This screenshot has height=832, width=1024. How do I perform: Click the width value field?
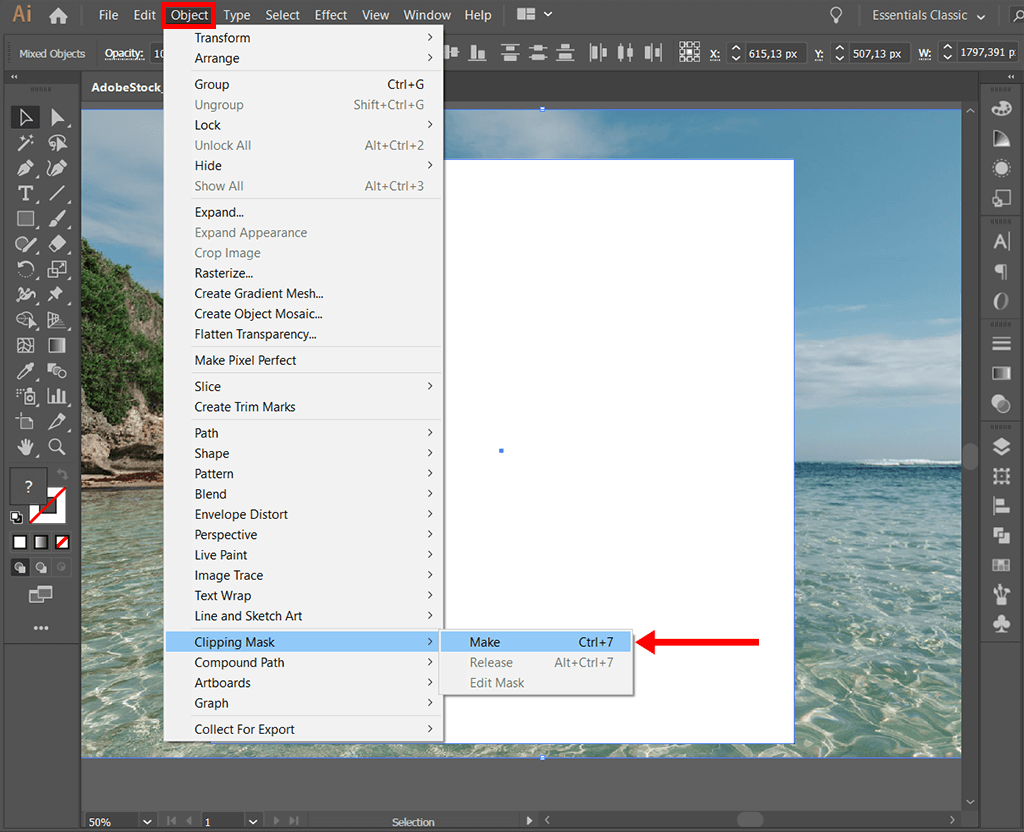tap(987, 52)
